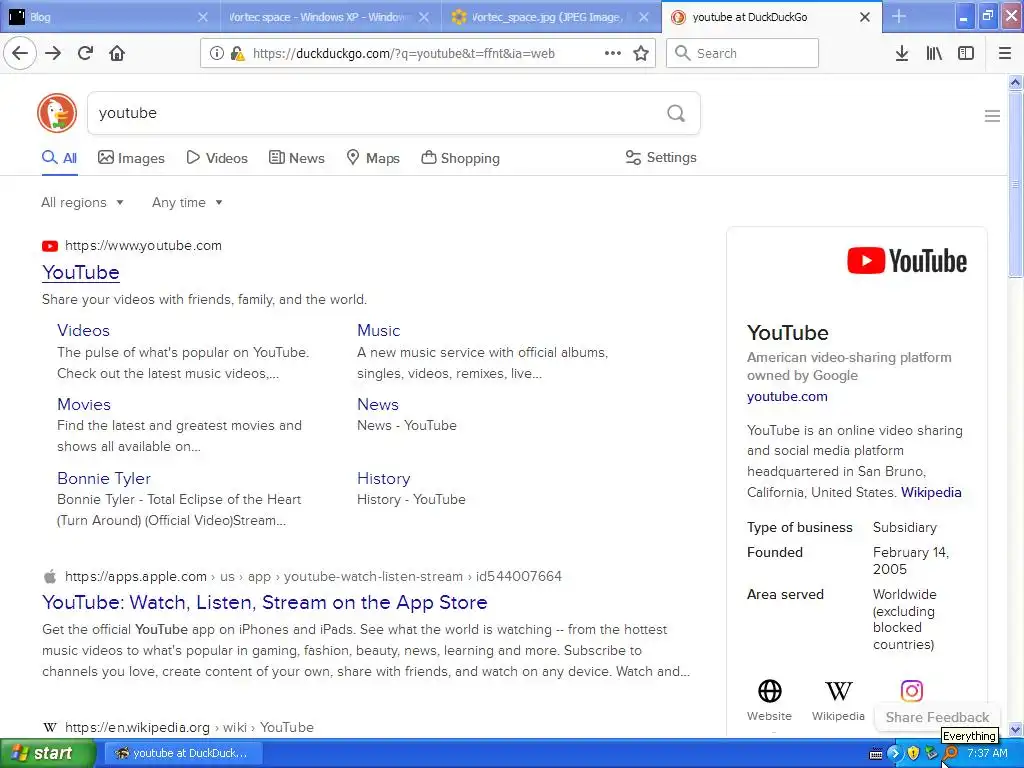This screenshot has height=768, width=1024.
Task: Open the Wikipedia link in description
Action: (x=931, y=492)
